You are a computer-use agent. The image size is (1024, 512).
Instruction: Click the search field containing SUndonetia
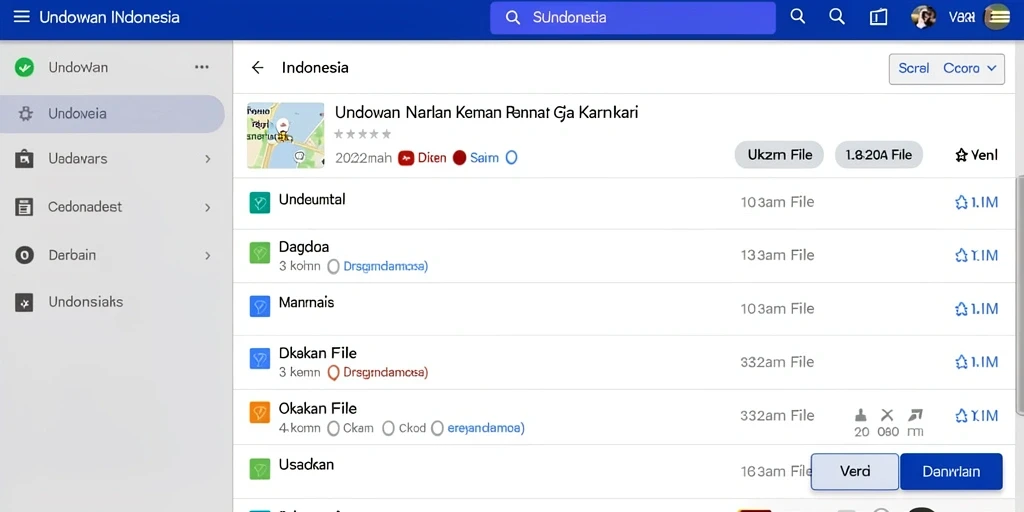[633, 18]
